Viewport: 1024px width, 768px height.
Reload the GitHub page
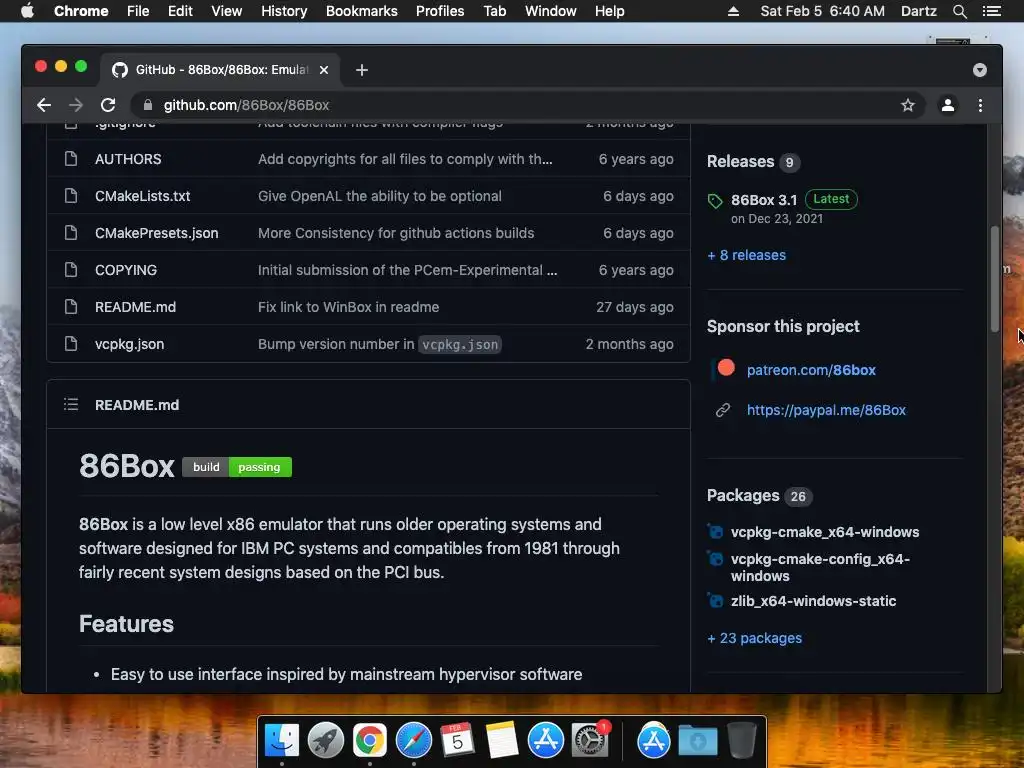point(108,105)
